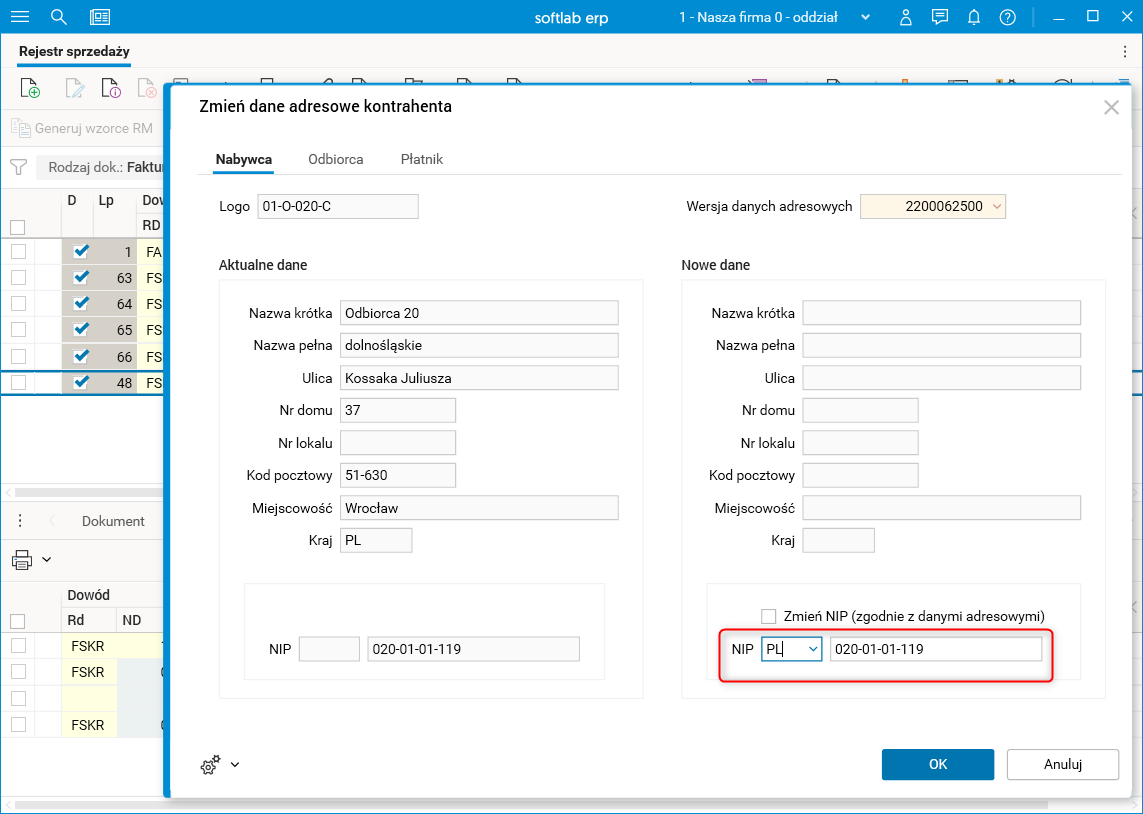Click the new Nazwa krótka input field
1143x814 pixels.
coord(941,313)
